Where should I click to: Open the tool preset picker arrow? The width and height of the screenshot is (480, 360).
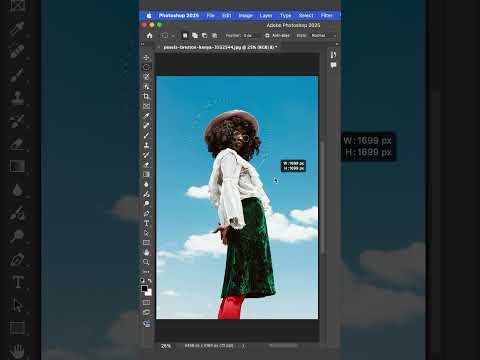(173, 35)
